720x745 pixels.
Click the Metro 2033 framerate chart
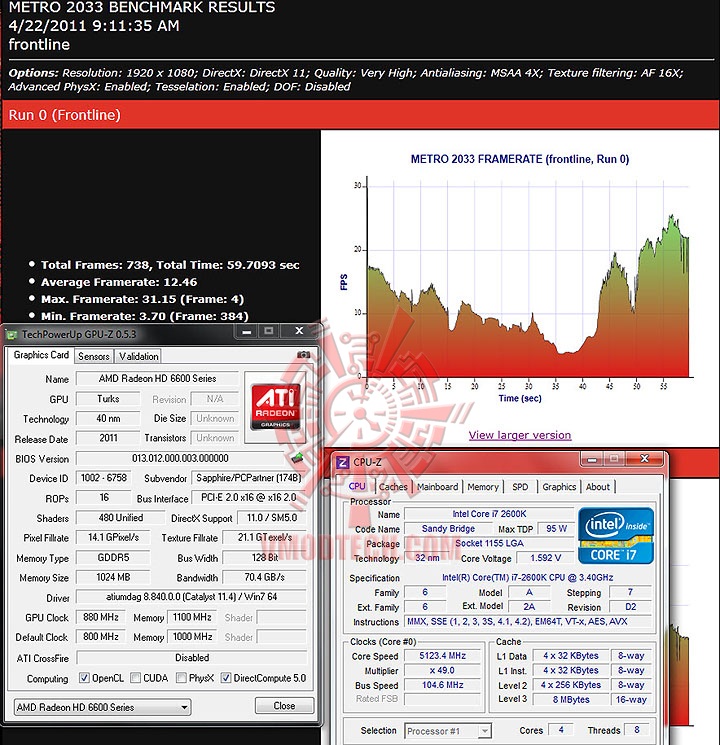click(x=520, y=279)
